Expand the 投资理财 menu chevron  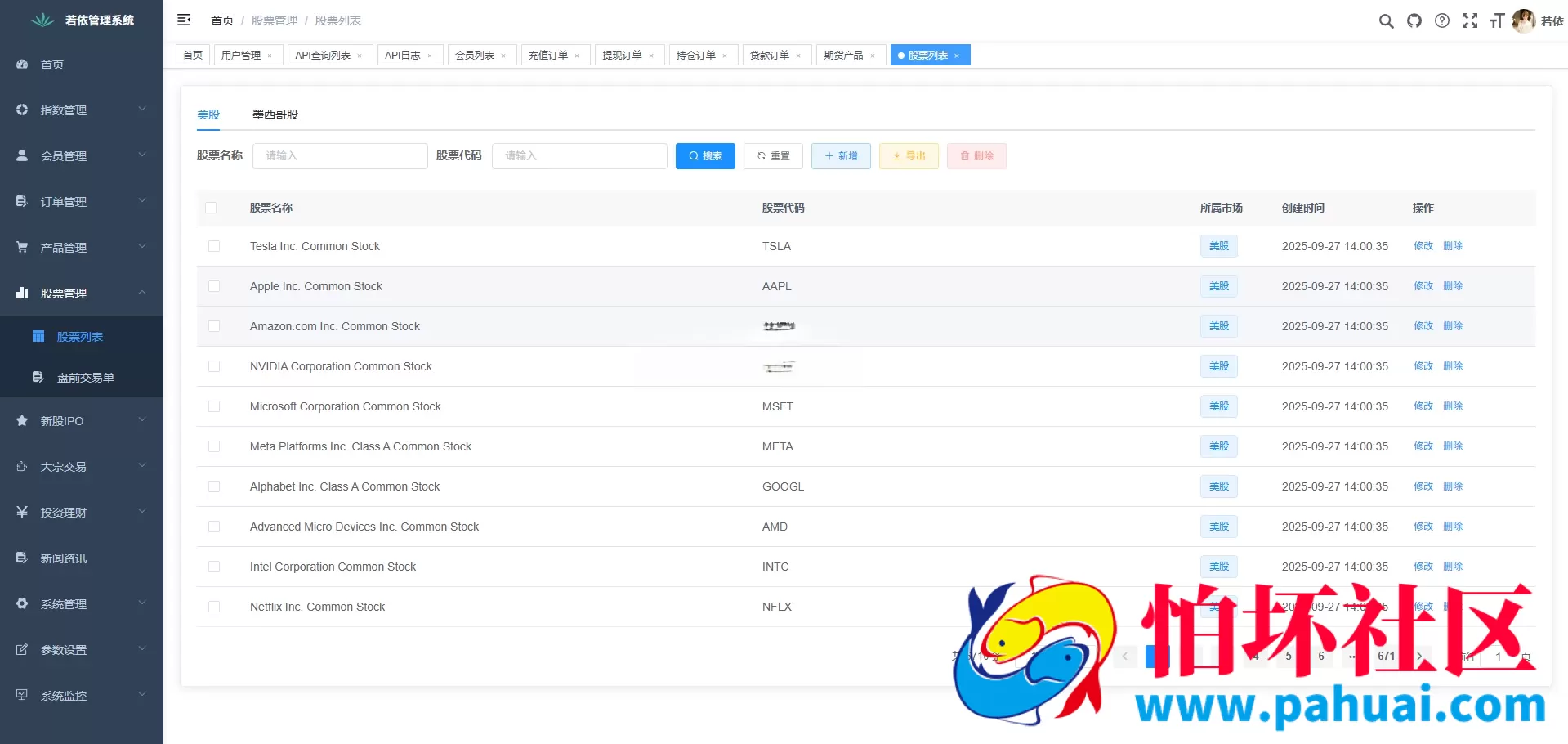click(x=142, y=511)
